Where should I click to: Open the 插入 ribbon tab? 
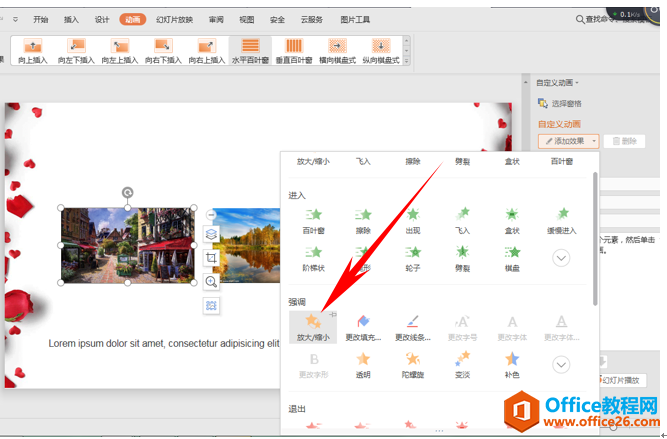tap(71, 20)
